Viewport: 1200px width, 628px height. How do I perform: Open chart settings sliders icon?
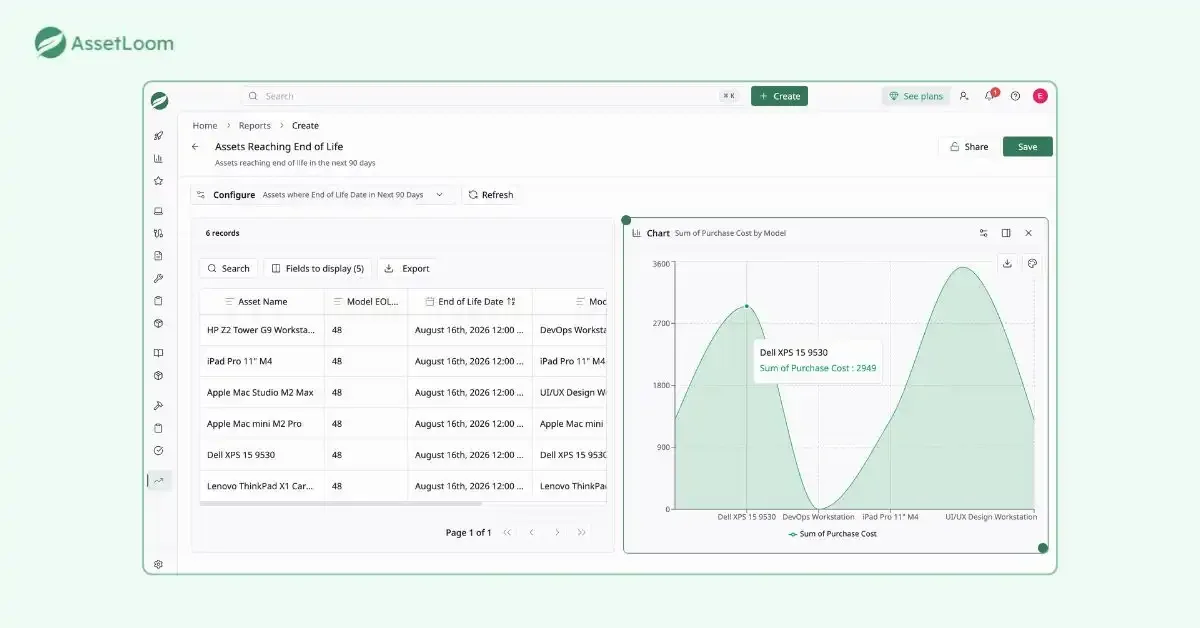click(984, 233)
